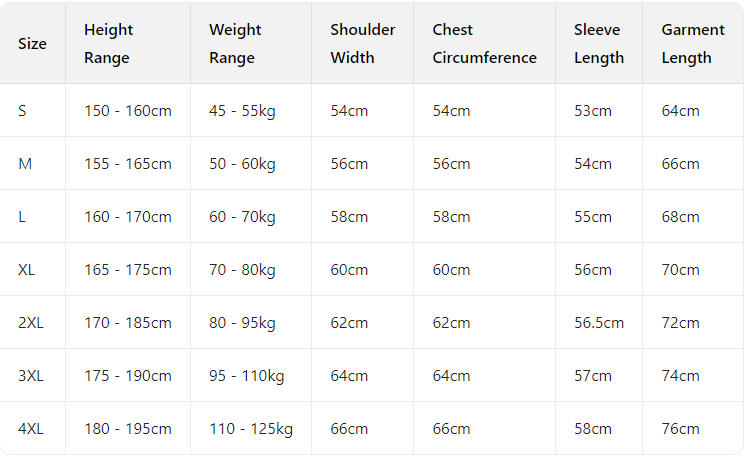Click the Garment Length column header
This screenshot has height=457, width=747.
click(x=692, y=44)
